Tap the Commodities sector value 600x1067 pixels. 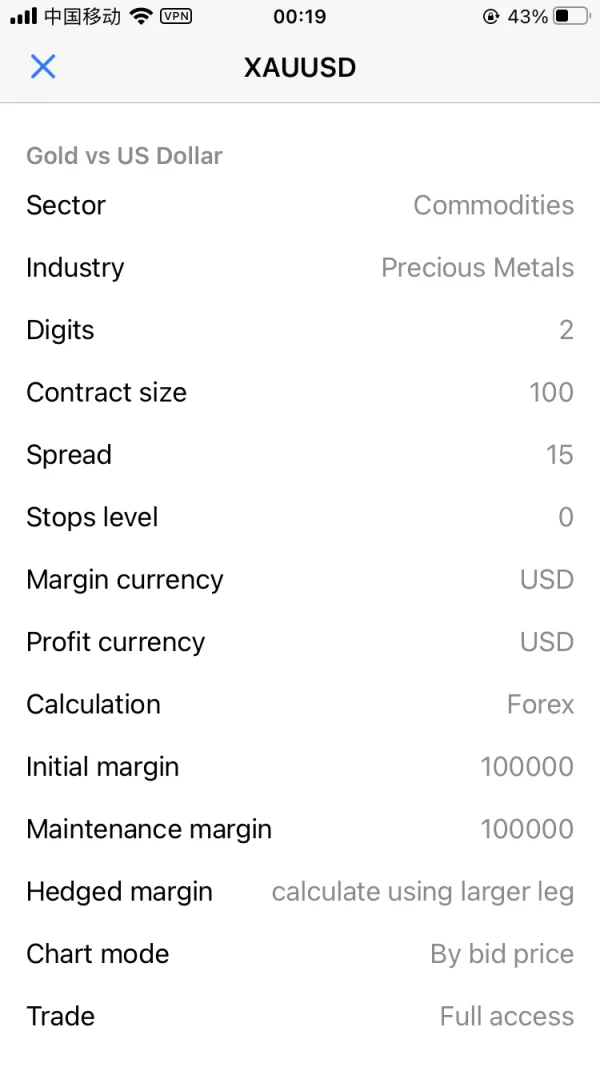493,205
